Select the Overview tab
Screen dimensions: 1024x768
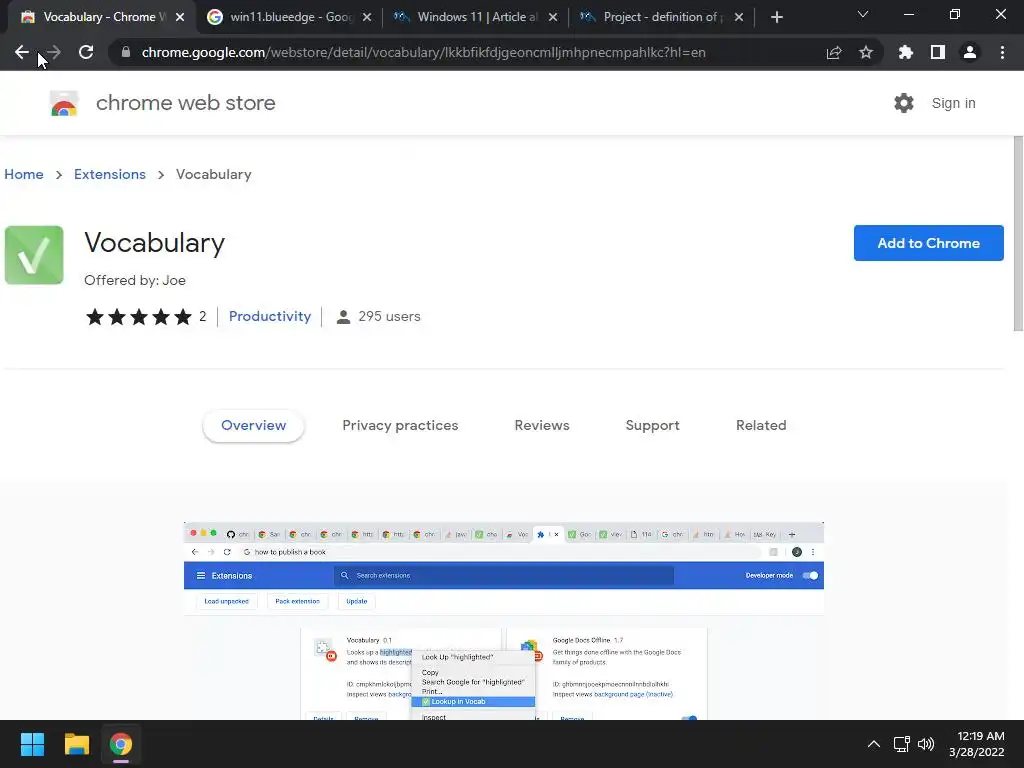253,425
